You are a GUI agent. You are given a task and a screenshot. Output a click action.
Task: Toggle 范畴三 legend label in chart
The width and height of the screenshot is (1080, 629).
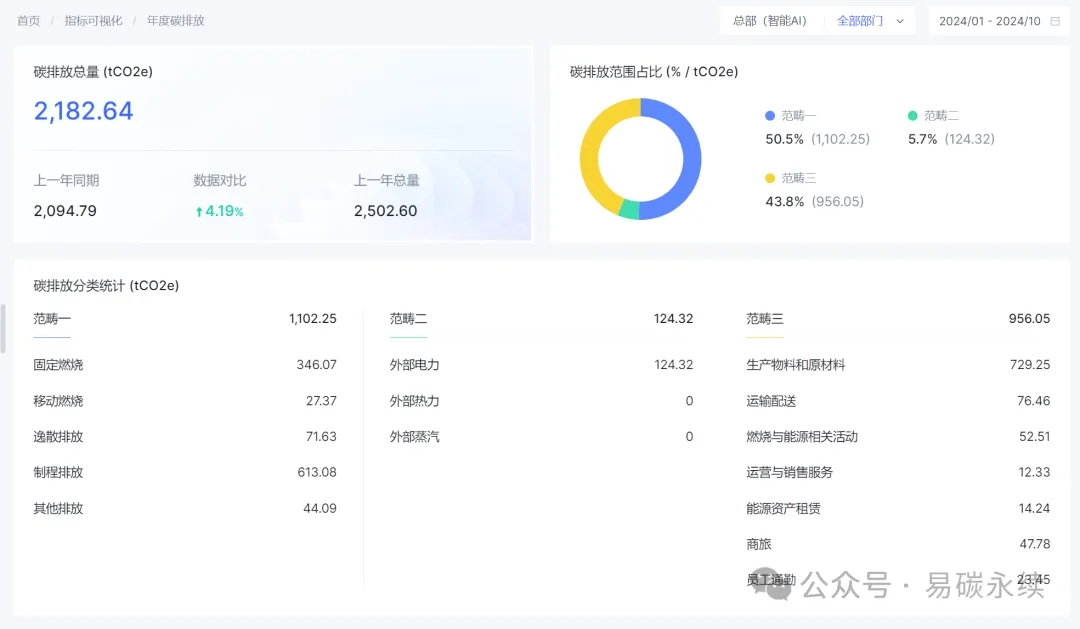point(799,178)
